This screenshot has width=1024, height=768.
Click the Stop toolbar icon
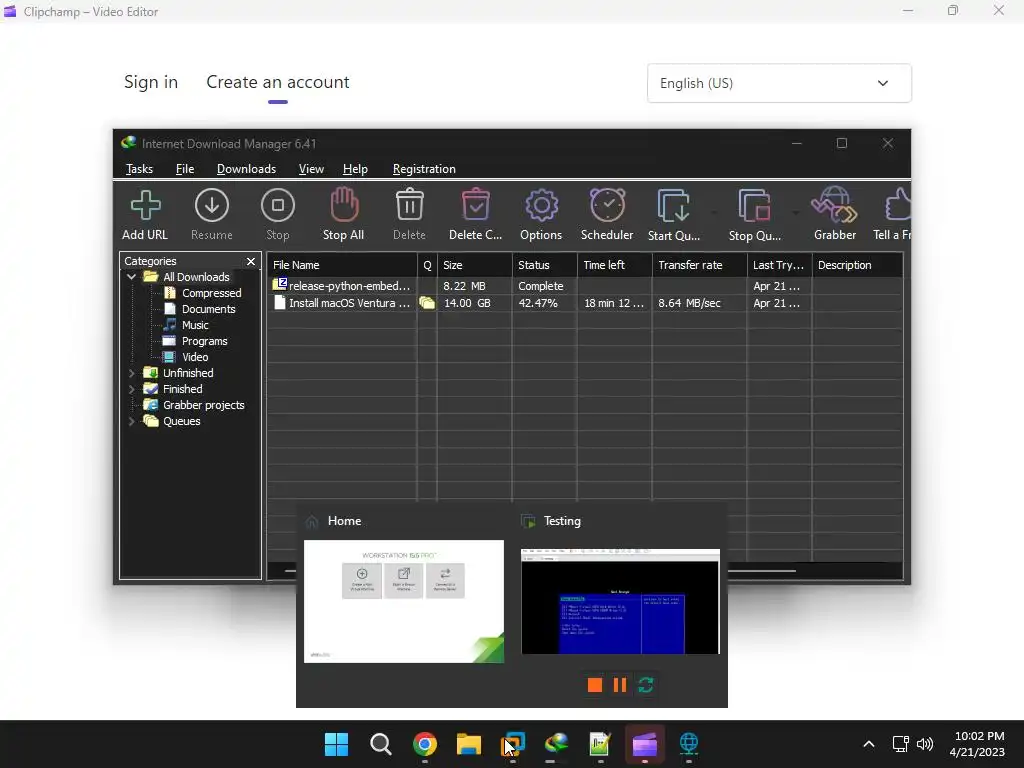click(278, 215)
